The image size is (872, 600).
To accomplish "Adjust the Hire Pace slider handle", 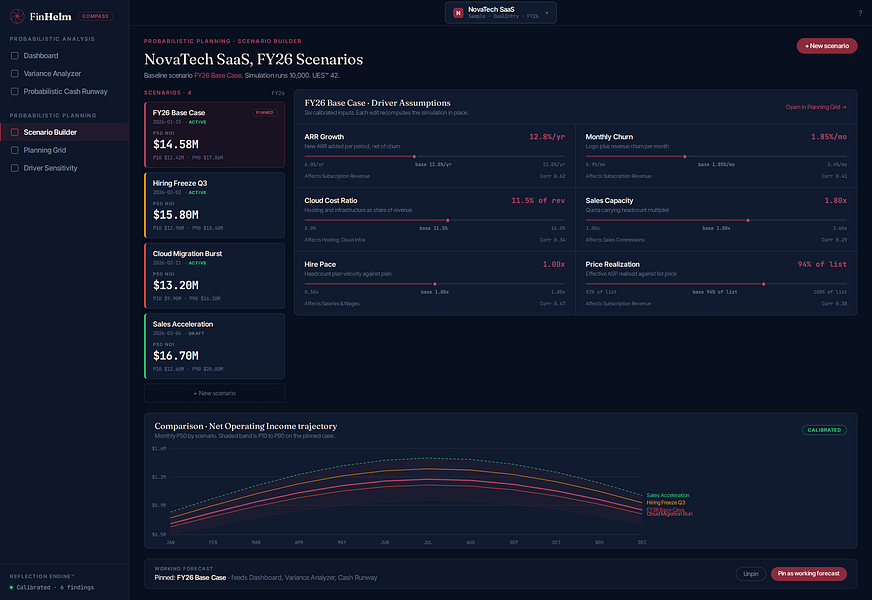I will 435,284.
